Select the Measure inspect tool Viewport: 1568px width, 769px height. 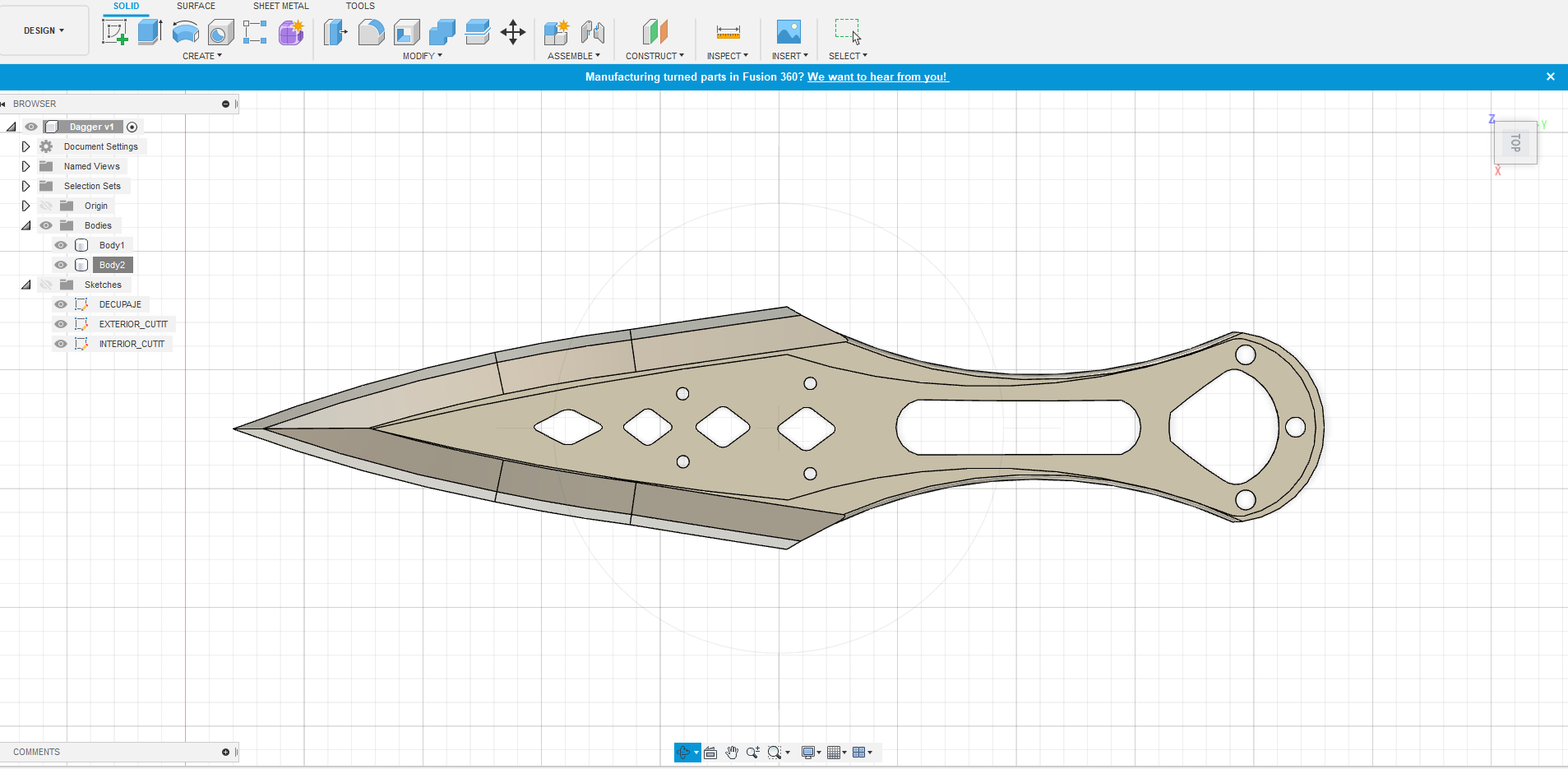tap(728, 32)
